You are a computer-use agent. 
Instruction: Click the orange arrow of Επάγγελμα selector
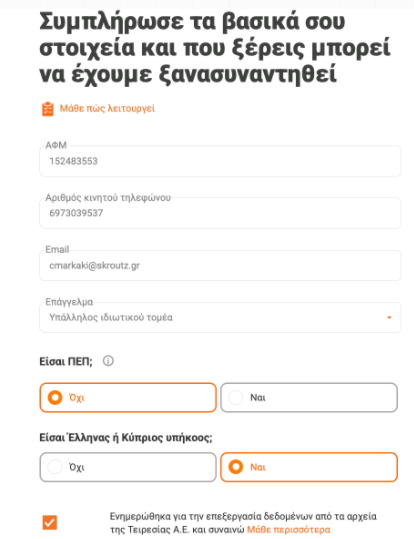click(389, 317)
